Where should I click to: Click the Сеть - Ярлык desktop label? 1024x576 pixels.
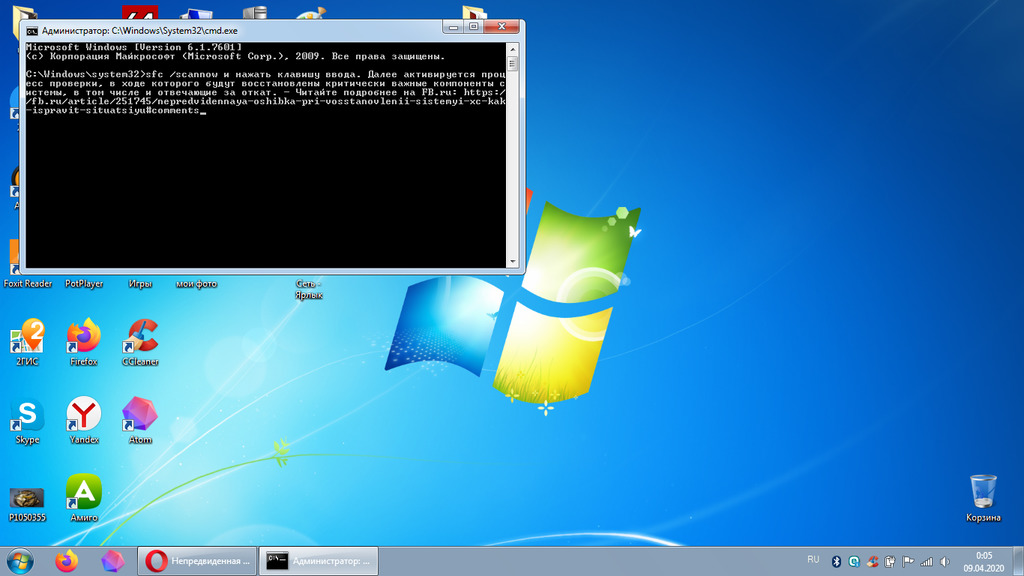[x=308, y=289]
